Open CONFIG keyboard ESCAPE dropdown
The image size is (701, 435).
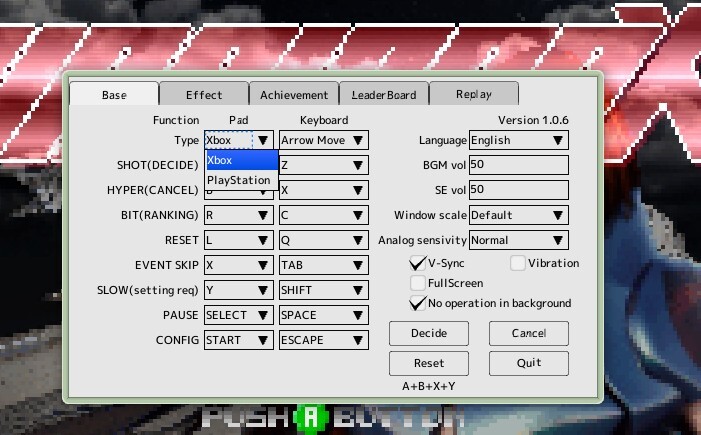[x=324, y=340]
